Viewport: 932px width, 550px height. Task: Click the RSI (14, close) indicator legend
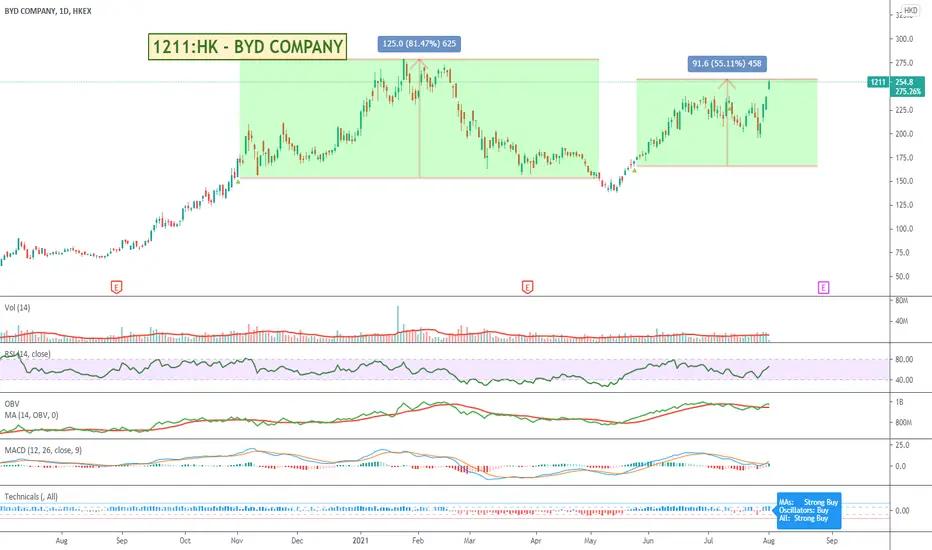(x=27, y=354)
